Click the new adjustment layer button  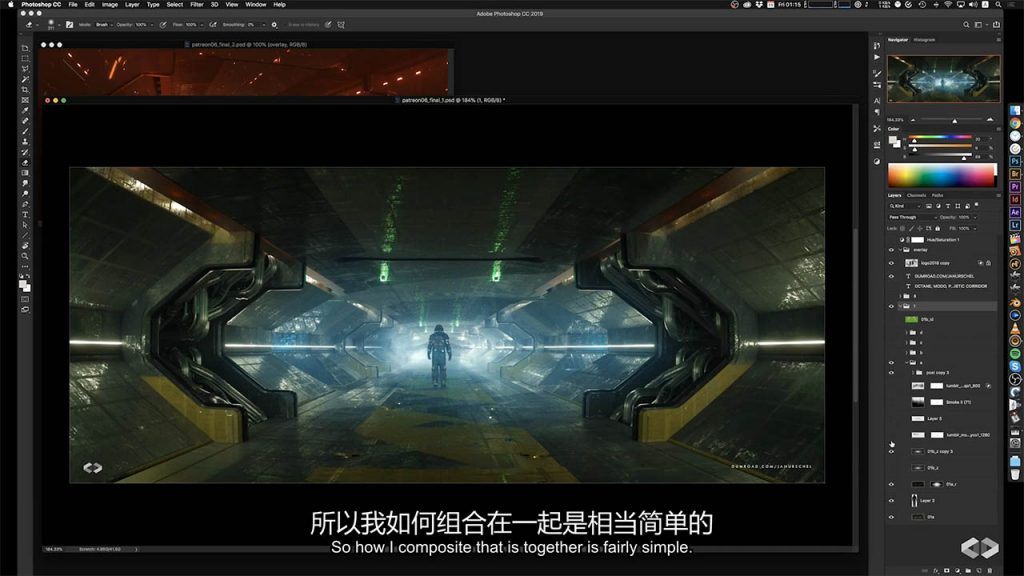pyautogui.click(x=957, y=571)
